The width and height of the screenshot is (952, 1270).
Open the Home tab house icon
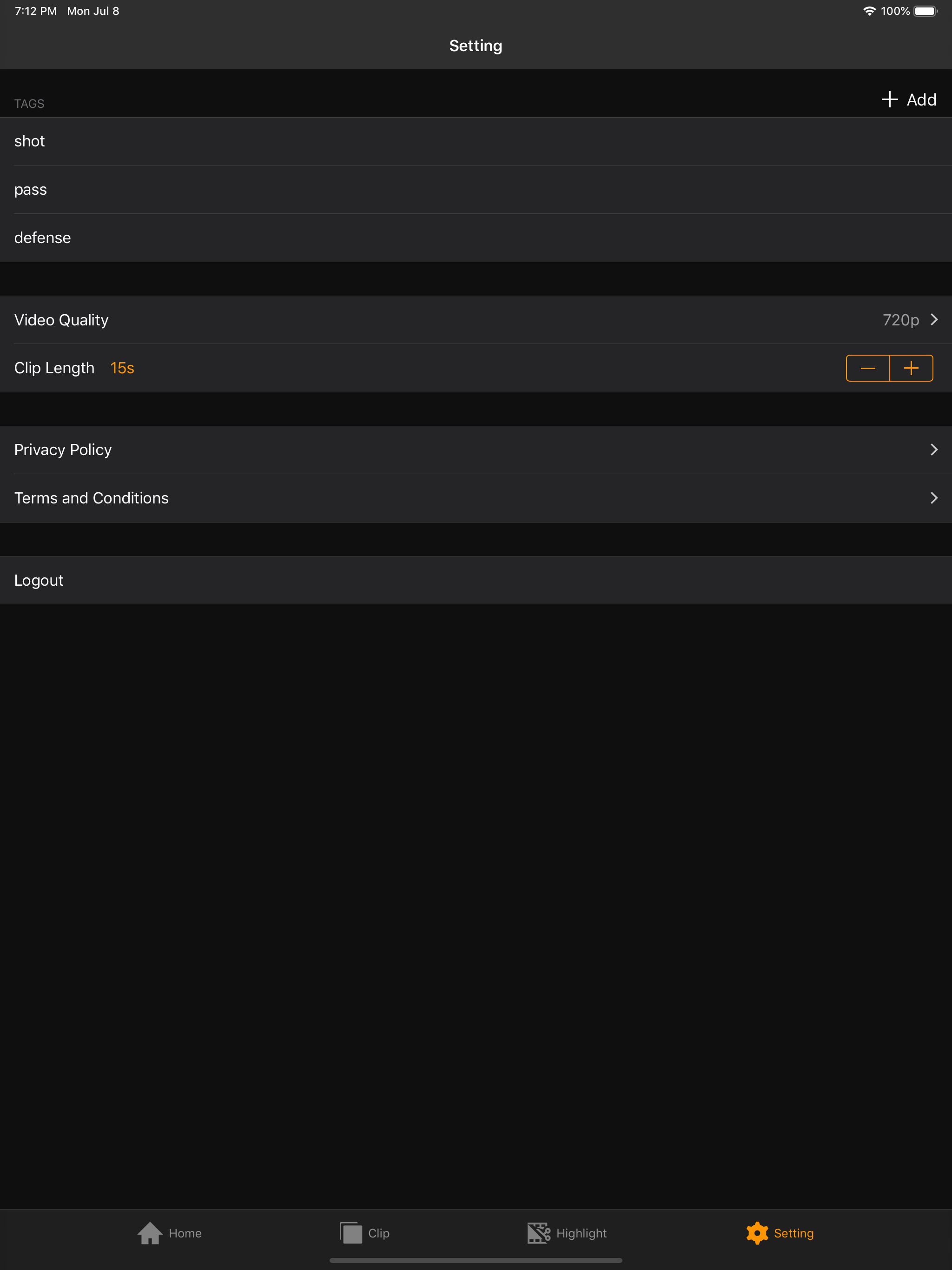point(150,1233)
